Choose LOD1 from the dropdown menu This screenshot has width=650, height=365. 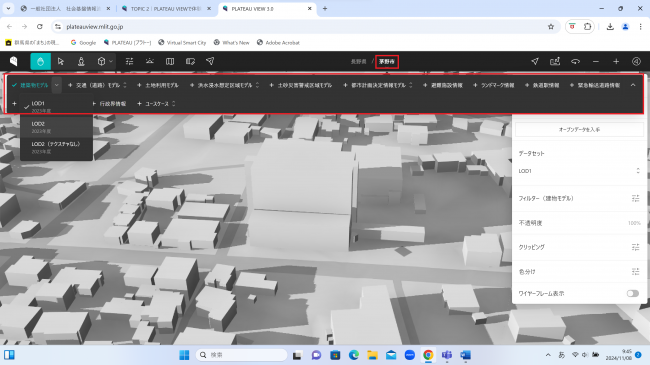pyautogui.click(x=56, y=106)
